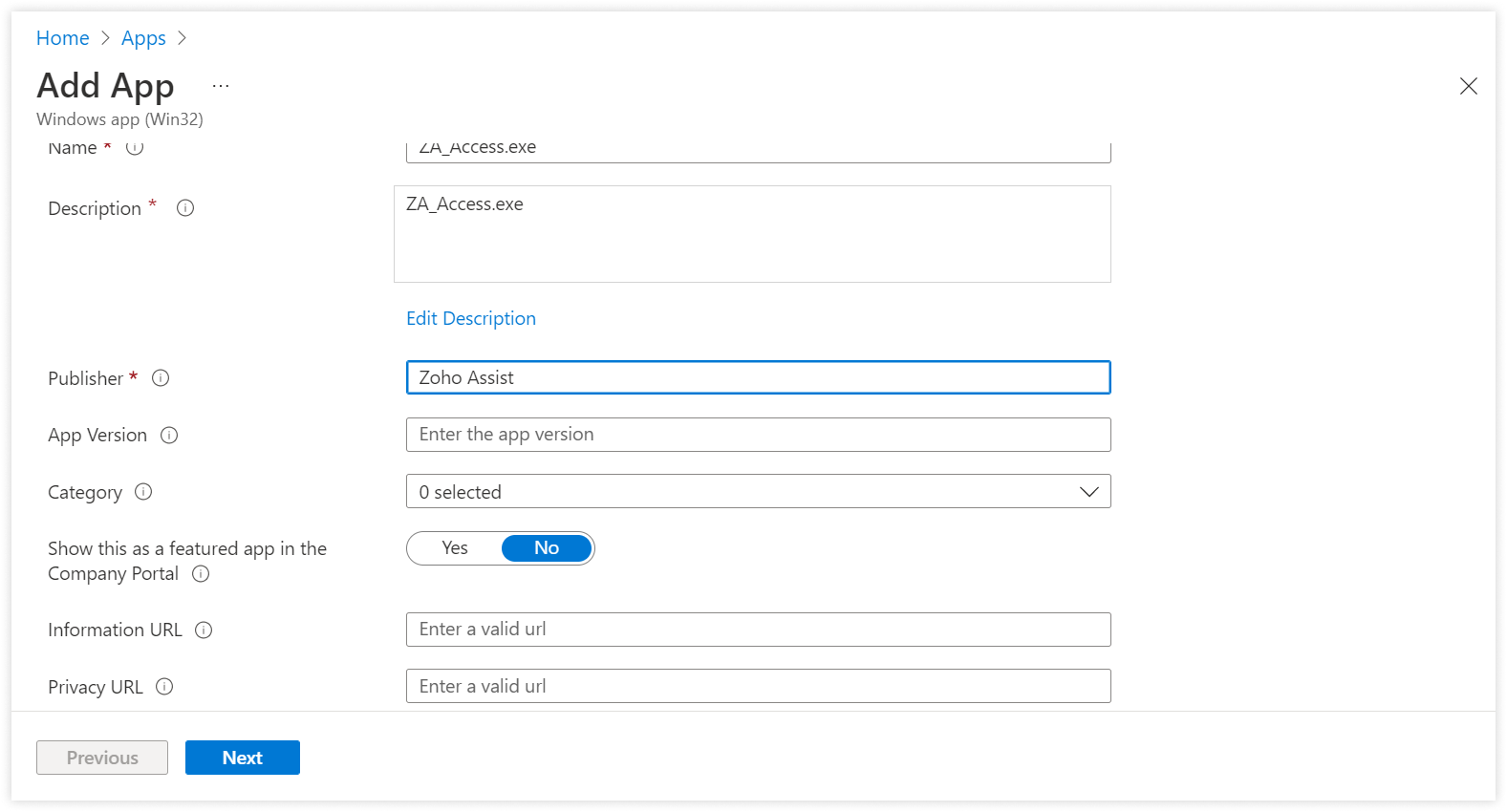This screenshot has width=1507, height=812.
Task: Open the ellipsis menu beside Add App
Action: pyautogui.click(x=221, y=86)
